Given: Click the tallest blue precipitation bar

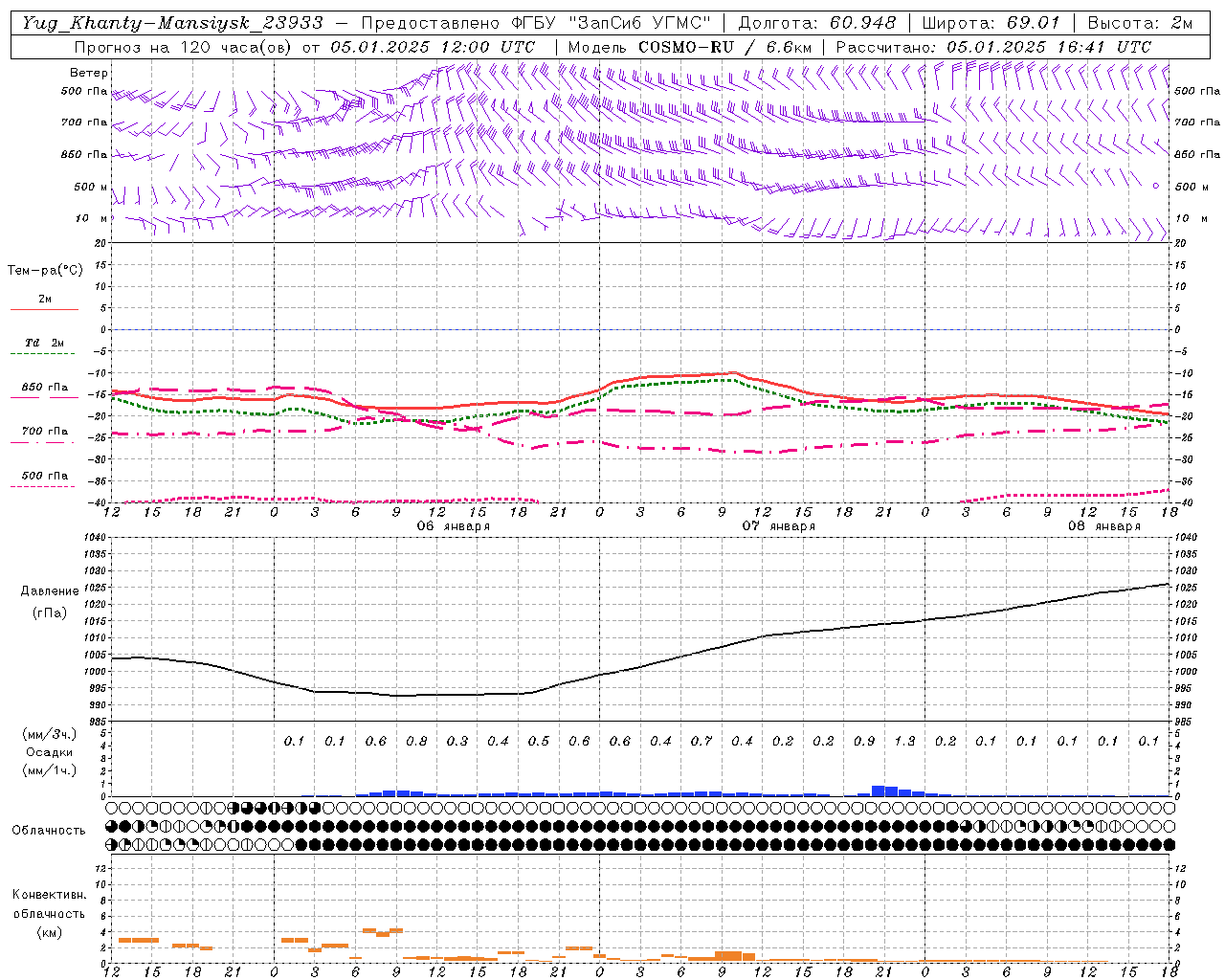Looking at the screenshot, I should 879,791.
